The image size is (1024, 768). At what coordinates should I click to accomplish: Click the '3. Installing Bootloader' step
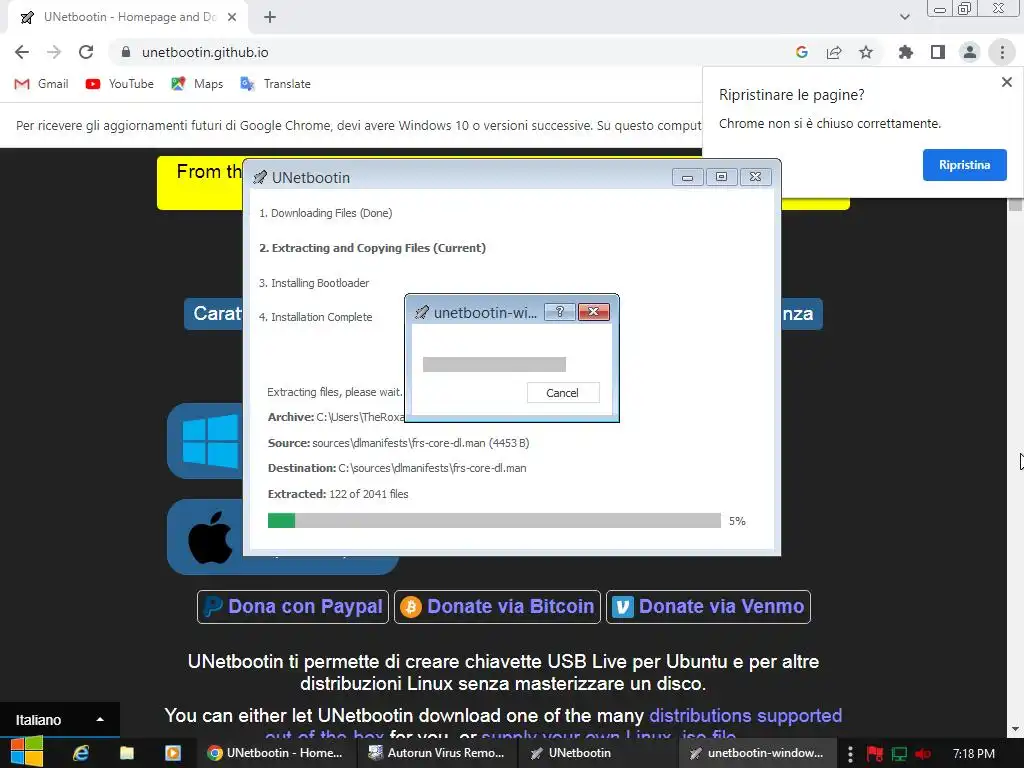pyautogui.click(x=313, y=283)
